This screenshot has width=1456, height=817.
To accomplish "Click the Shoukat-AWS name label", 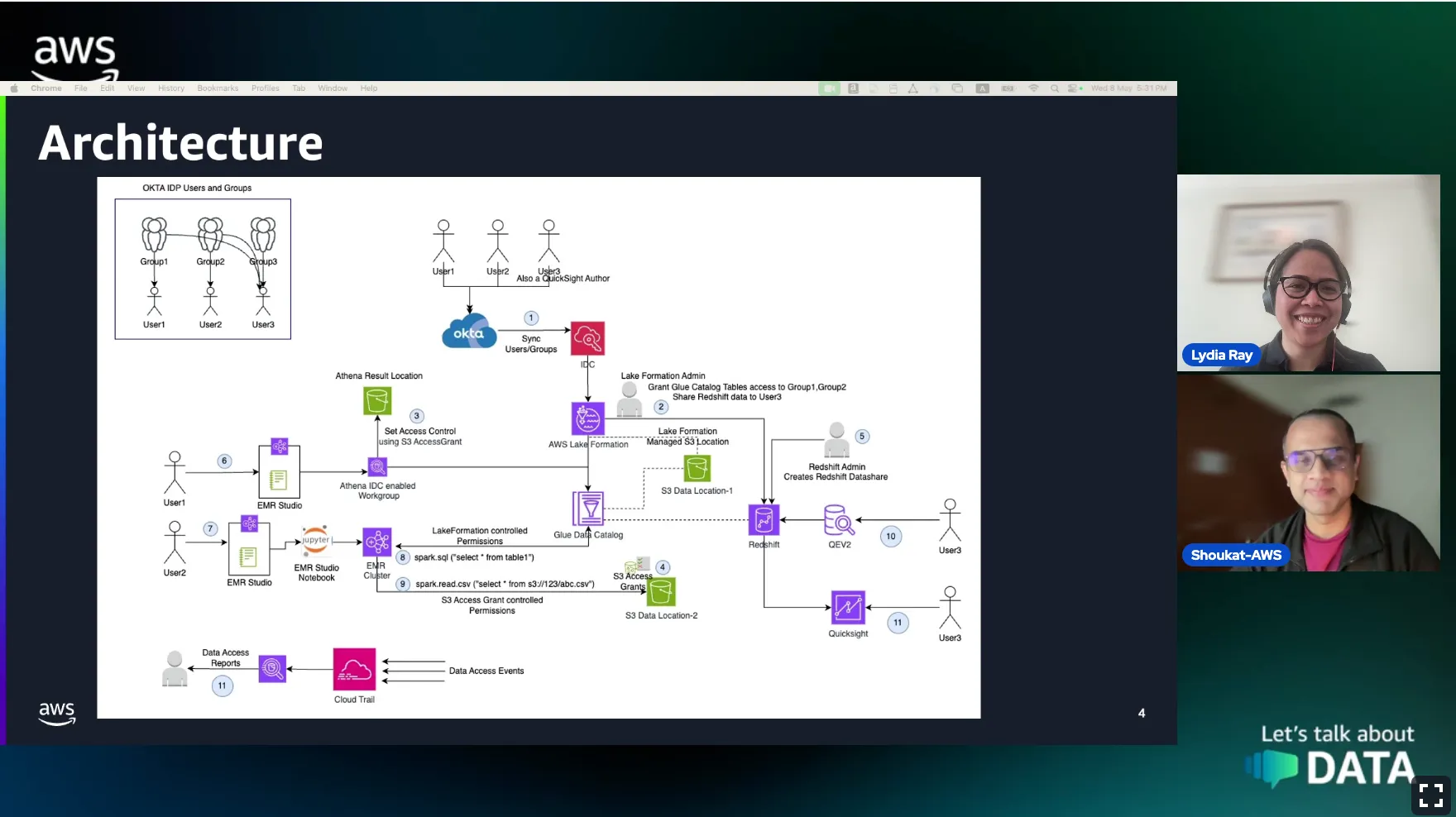I will point(1236,555).
